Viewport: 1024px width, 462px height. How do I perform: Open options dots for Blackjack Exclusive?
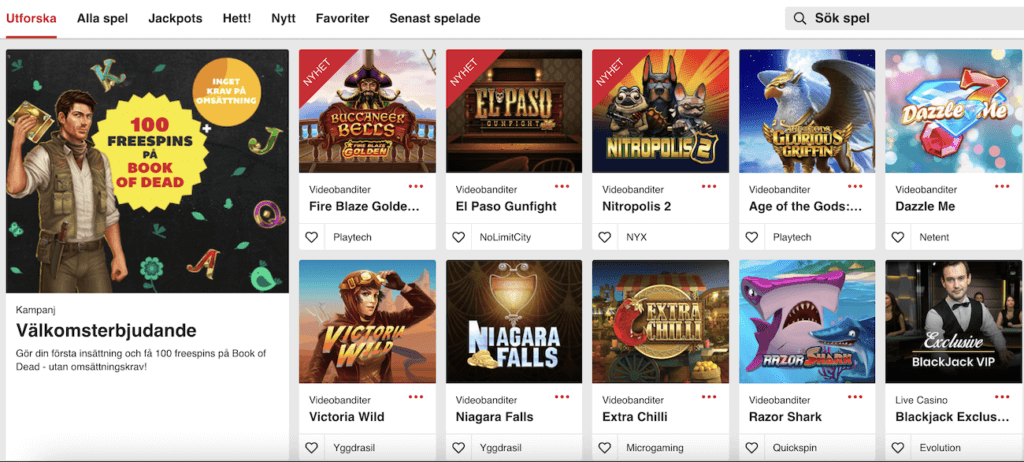pyautogui.click(x=1002, y=397)
